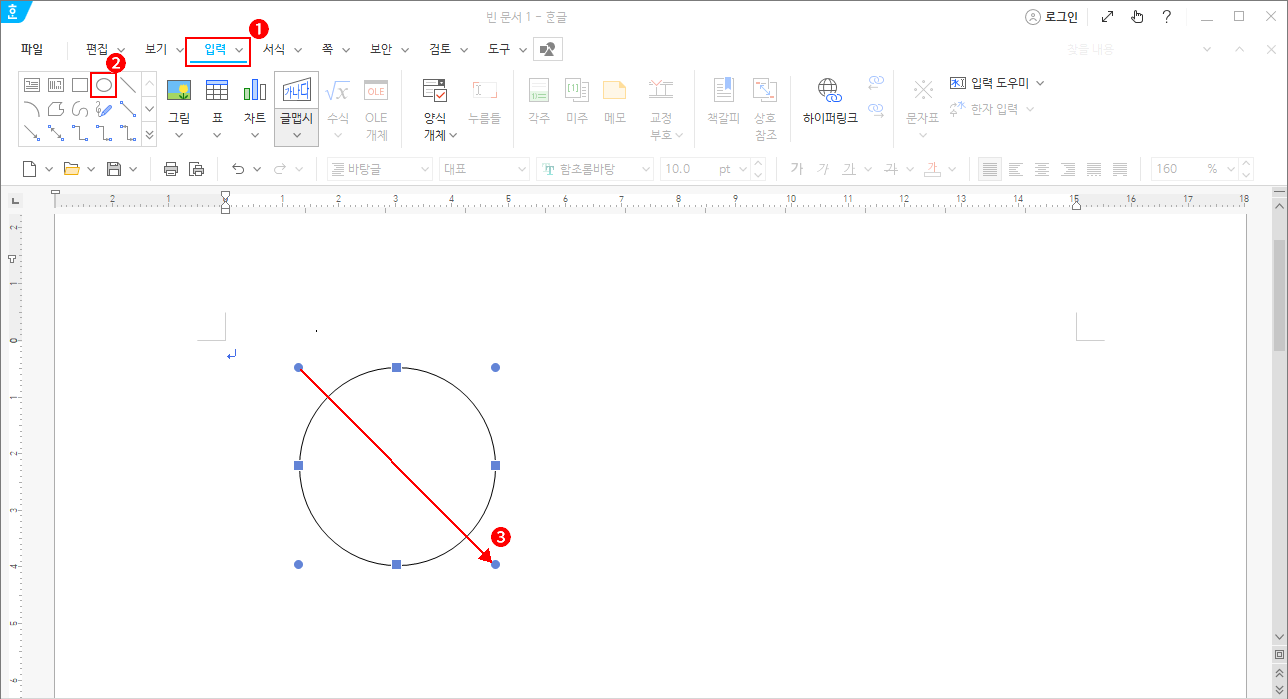Open the 검토 menu
This screenshot has width=1288, height=699.
point(439,48)
